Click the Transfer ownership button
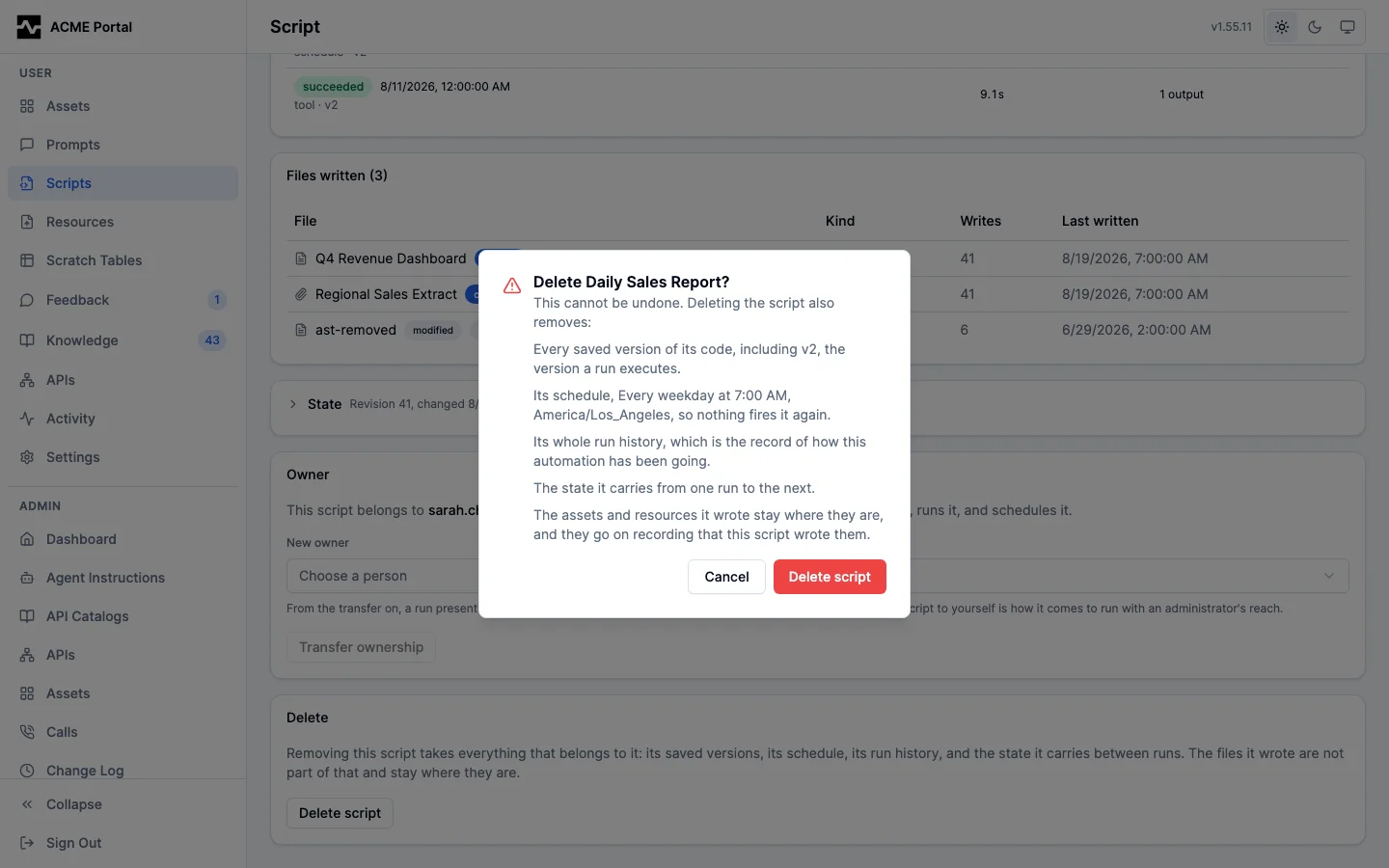Screen dimensions: 1389x868 361,647
